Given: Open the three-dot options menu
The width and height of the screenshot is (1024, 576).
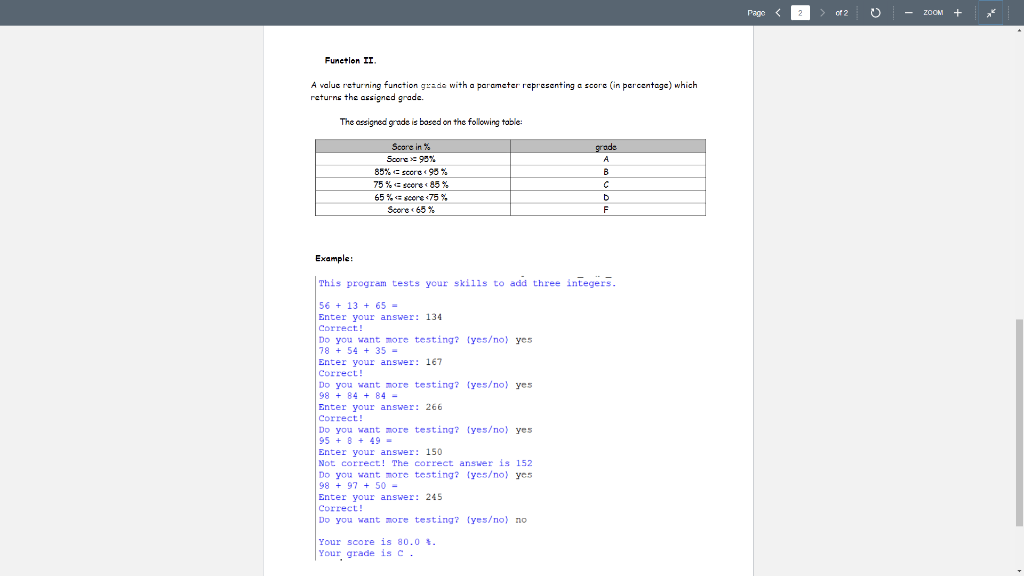Looking at the screenshot, I should point(1010,12).
